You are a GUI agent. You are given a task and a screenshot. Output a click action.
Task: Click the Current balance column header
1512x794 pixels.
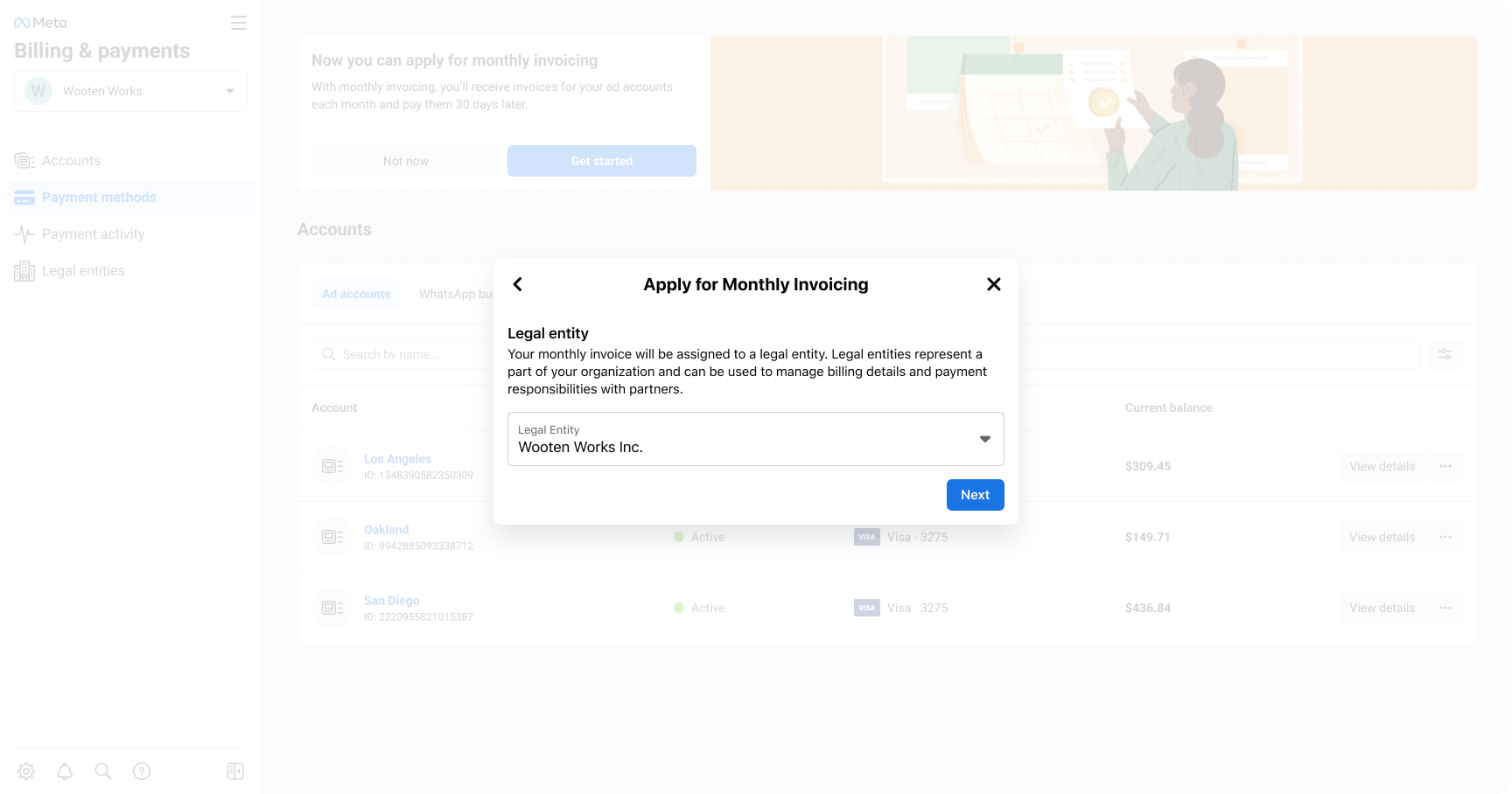click(x=1169, y=407)
